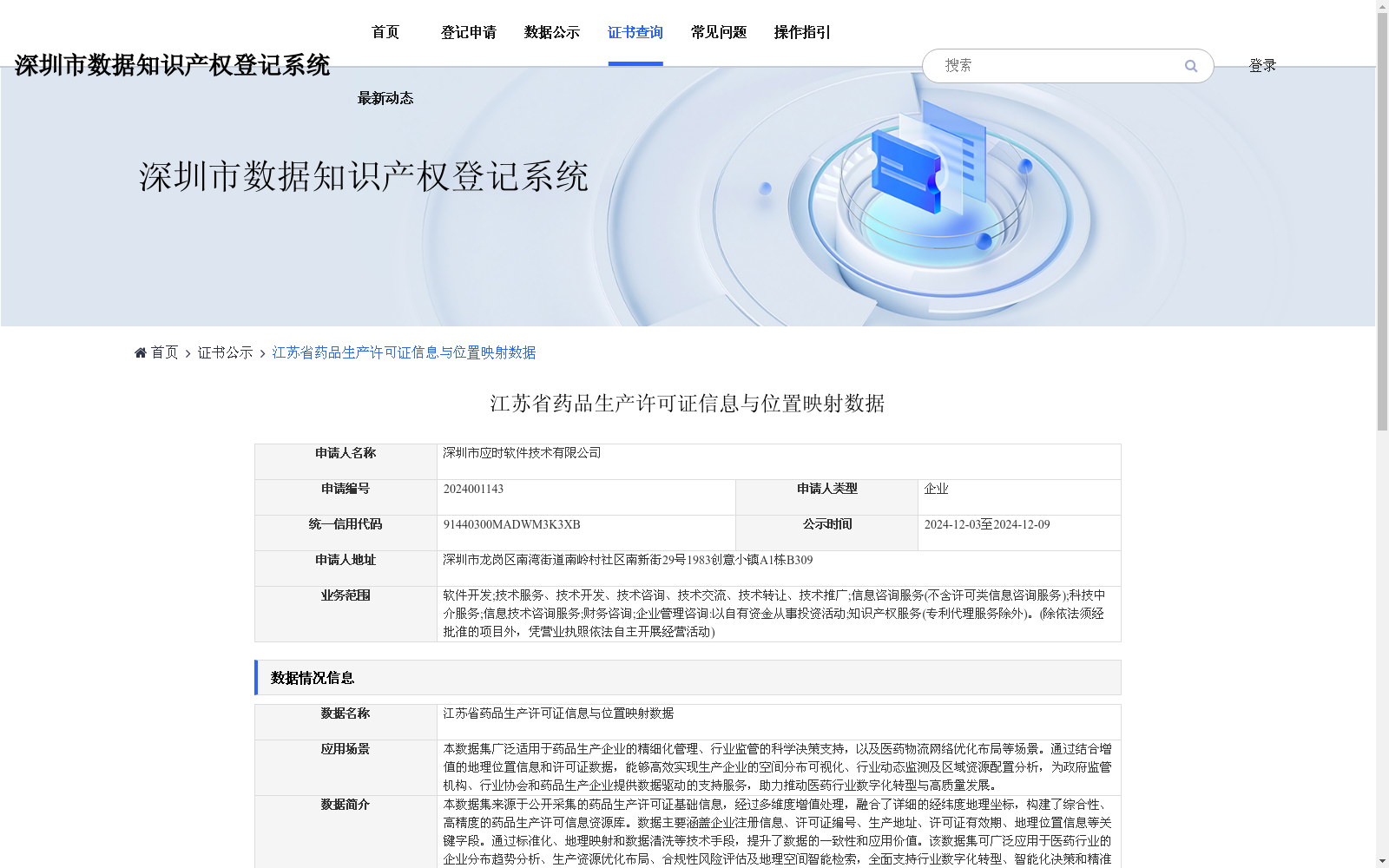The image size is (1389, 868).
Task: Click the site logo text 深圳市数据知识产权登记系统
Action: point(172,65)
